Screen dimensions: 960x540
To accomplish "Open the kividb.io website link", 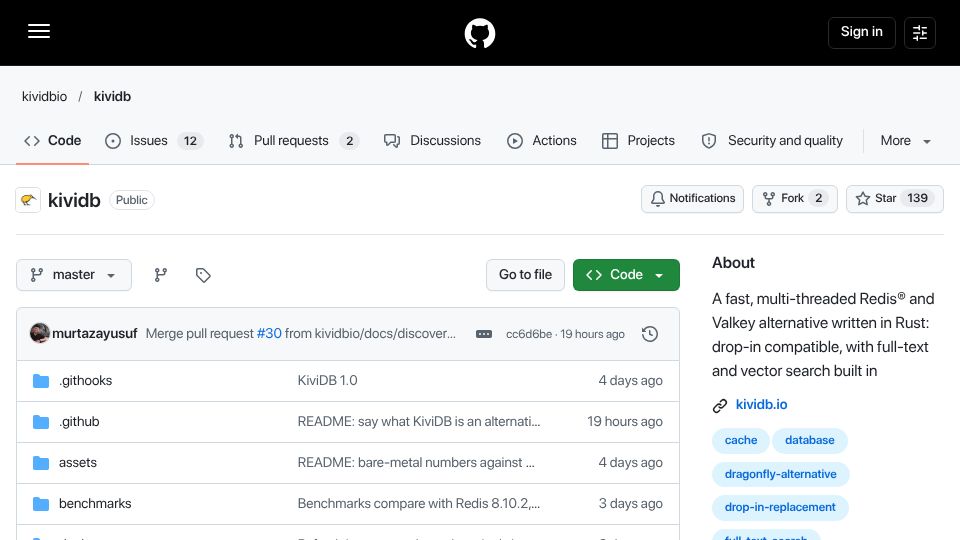I will click(x=762, y=405).
